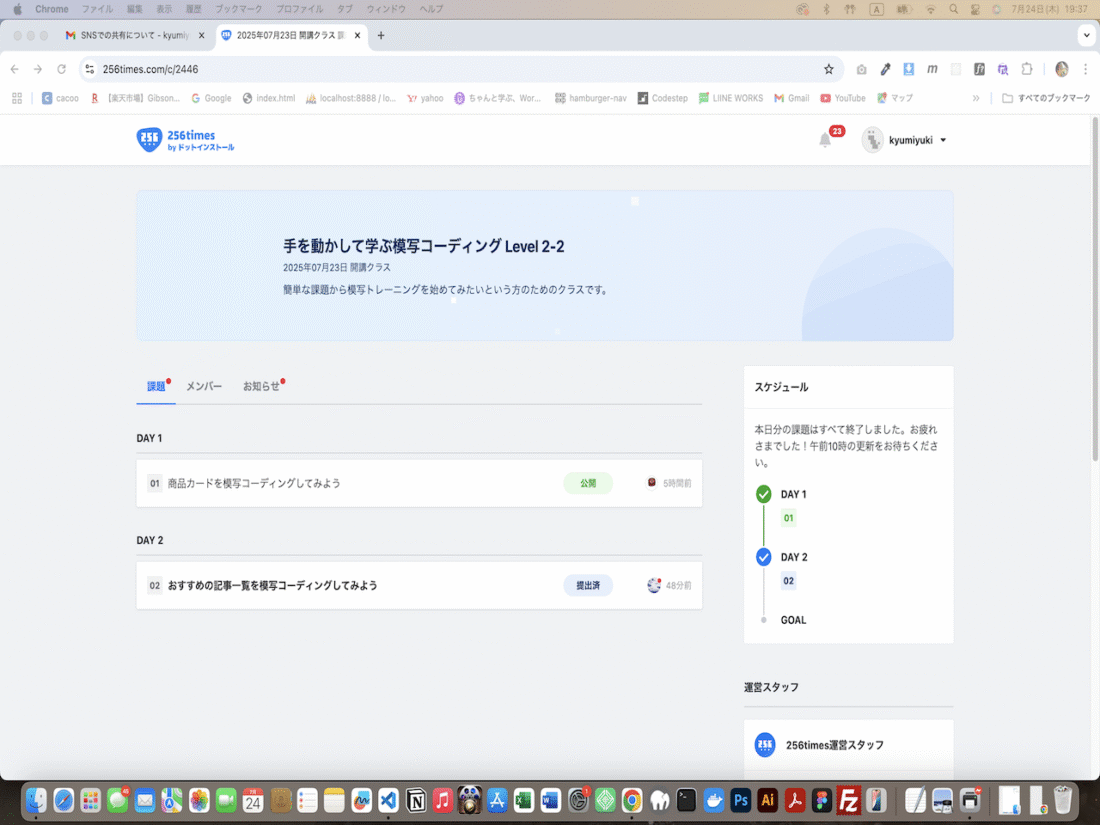
Task: Expand the hidden bookmarks overflow chevron
Action: [976, 98]
